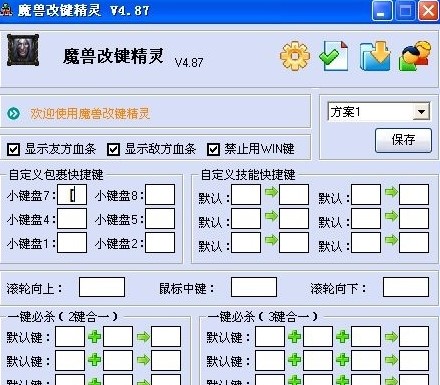Click the 欢迎使用魔兽改键精灵 text

[x=90, y=114]
